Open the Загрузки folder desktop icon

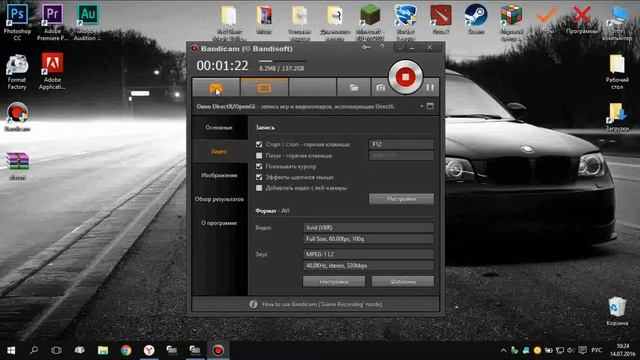click(617, 117)
